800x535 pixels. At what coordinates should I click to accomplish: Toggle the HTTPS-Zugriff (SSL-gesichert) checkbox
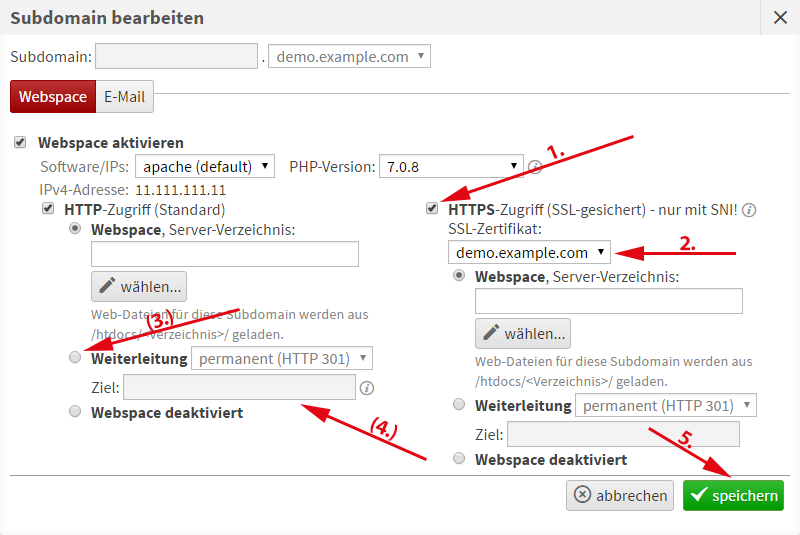[x=432, y=210]
